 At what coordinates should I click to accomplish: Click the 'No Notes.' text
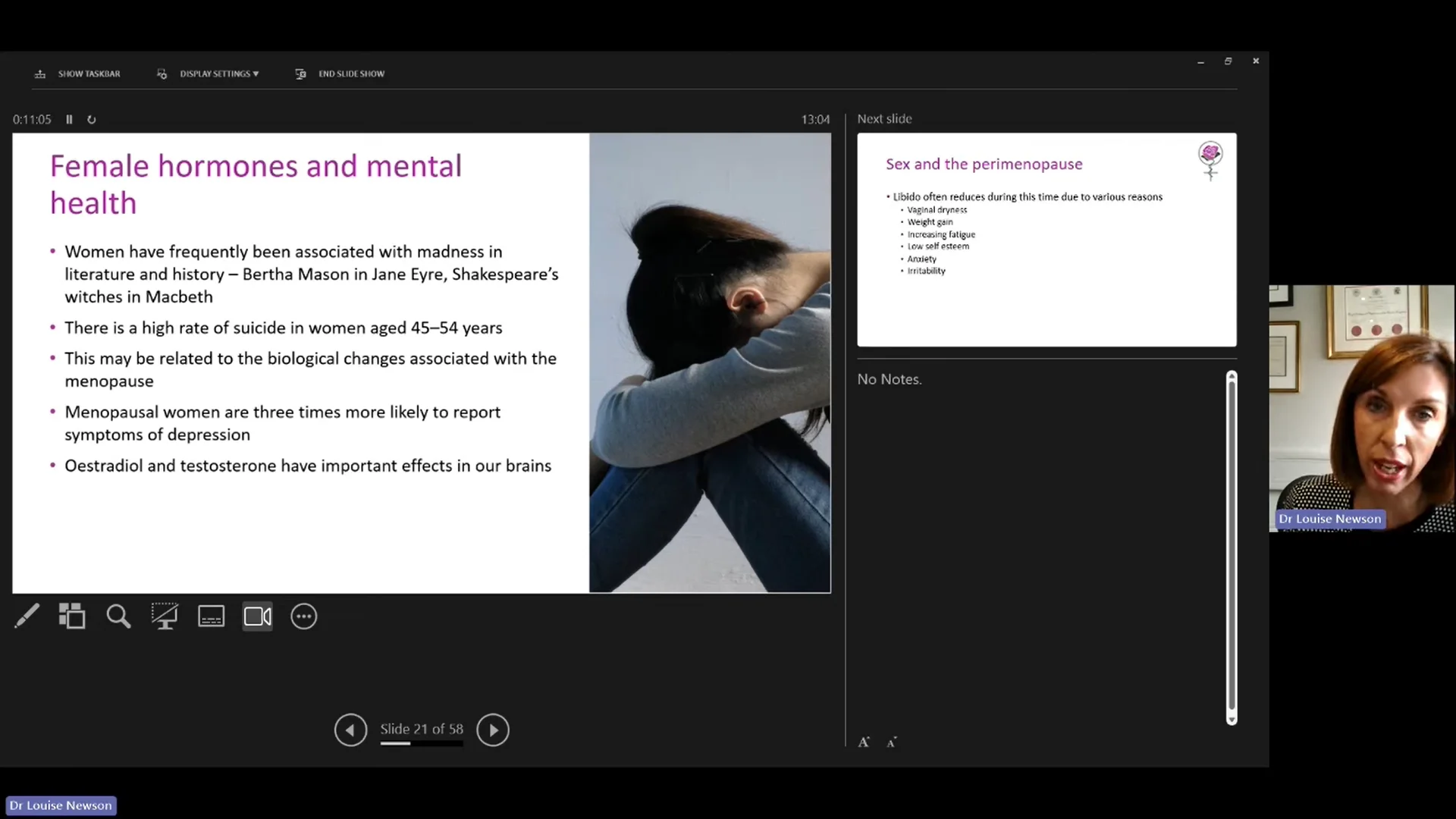pos(890,379)
